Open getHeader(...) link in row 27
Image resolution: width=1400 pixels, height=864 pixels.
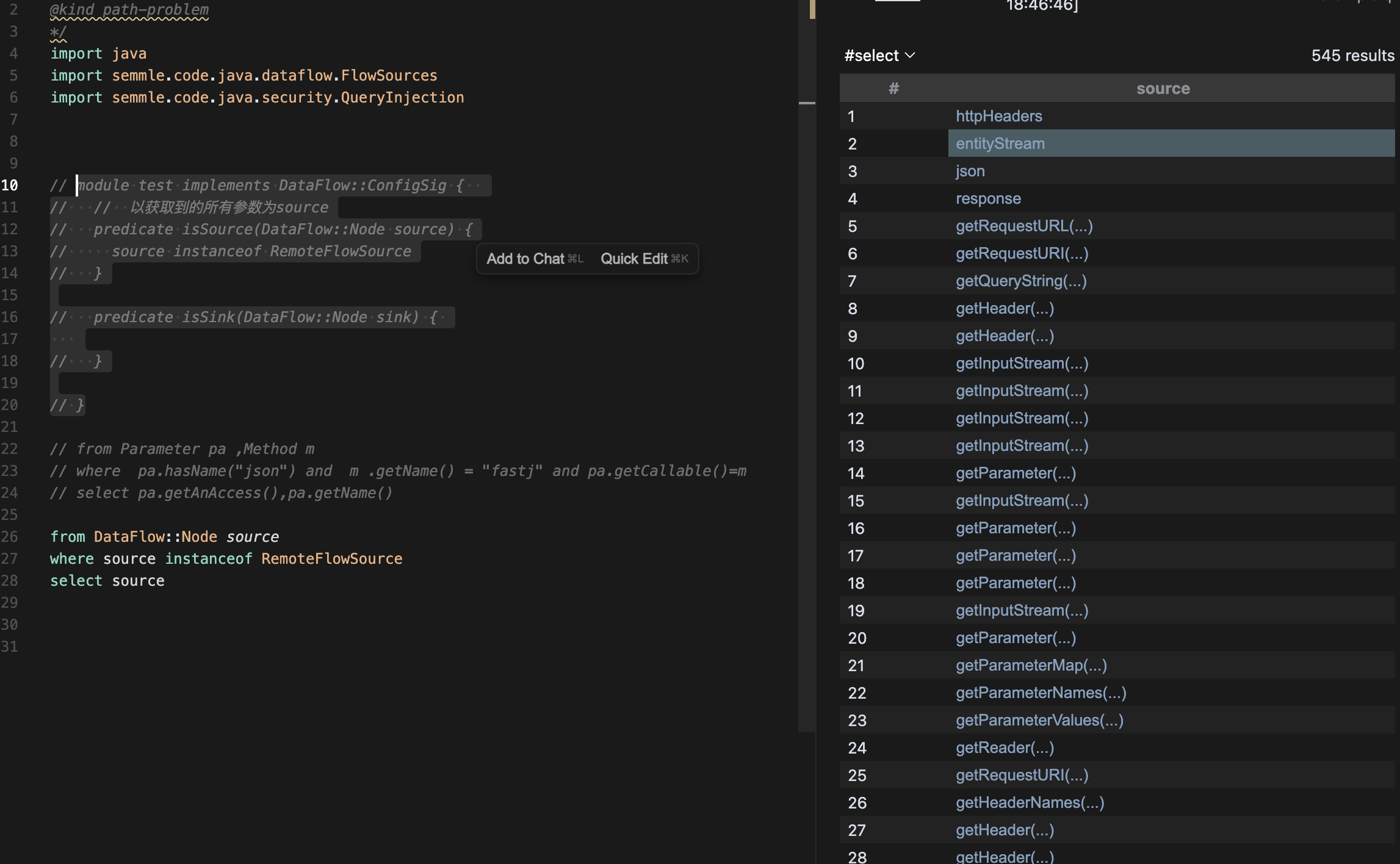click(x=1005, y=830)
